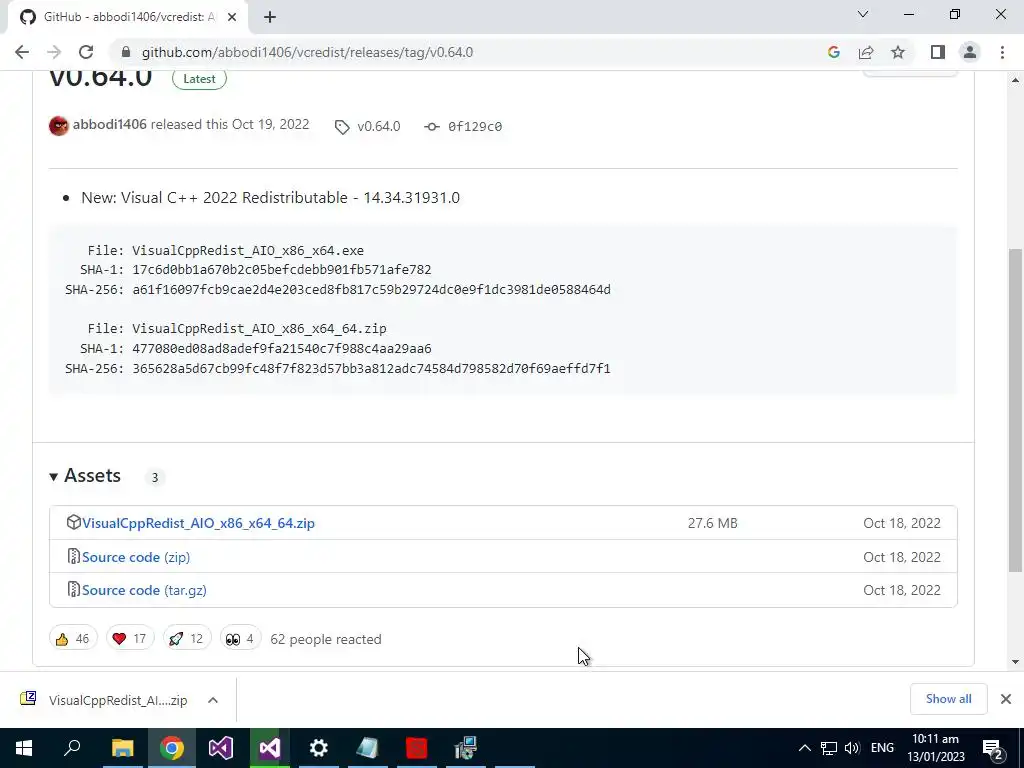Toggle the heart reaction (17)

pos(130,638)
